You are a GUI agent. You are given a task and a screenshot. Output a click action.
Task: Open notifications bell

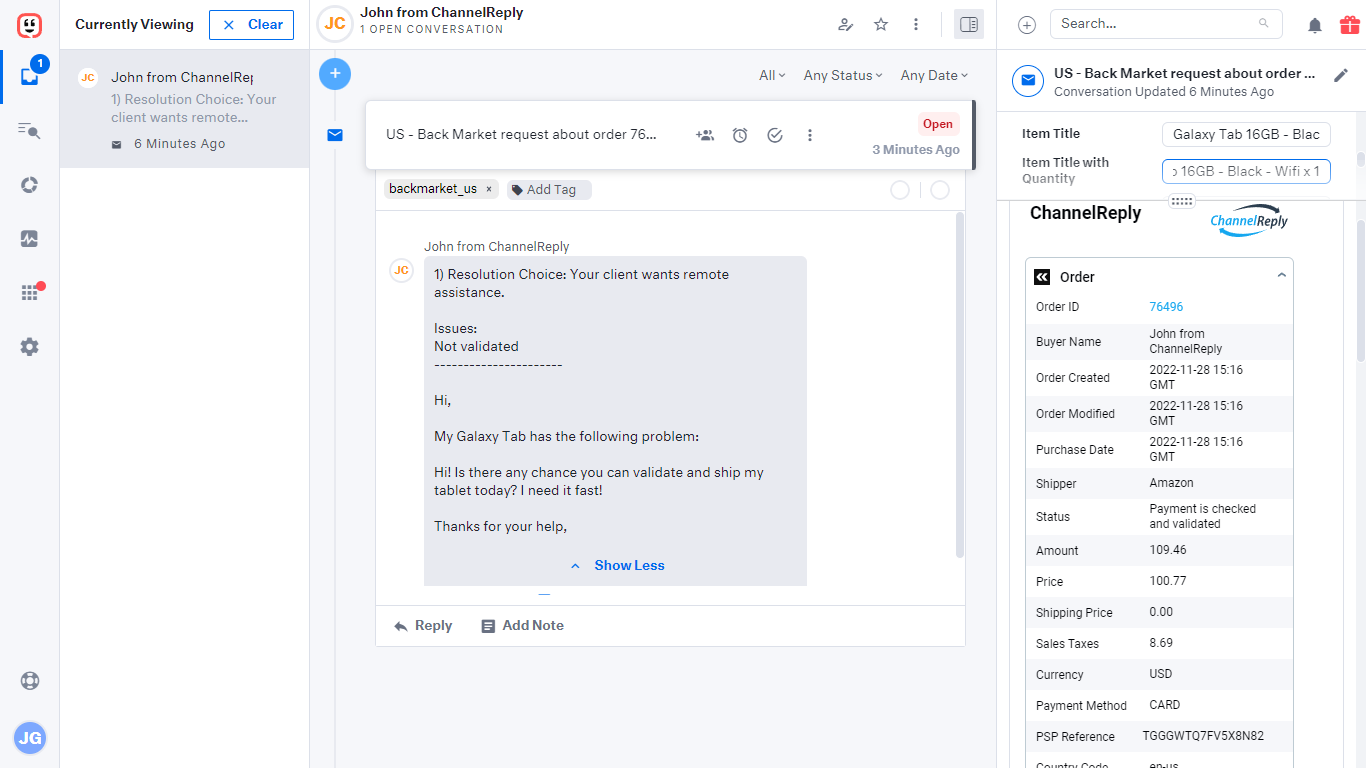pyautogui.click(x=1315, y=25)
